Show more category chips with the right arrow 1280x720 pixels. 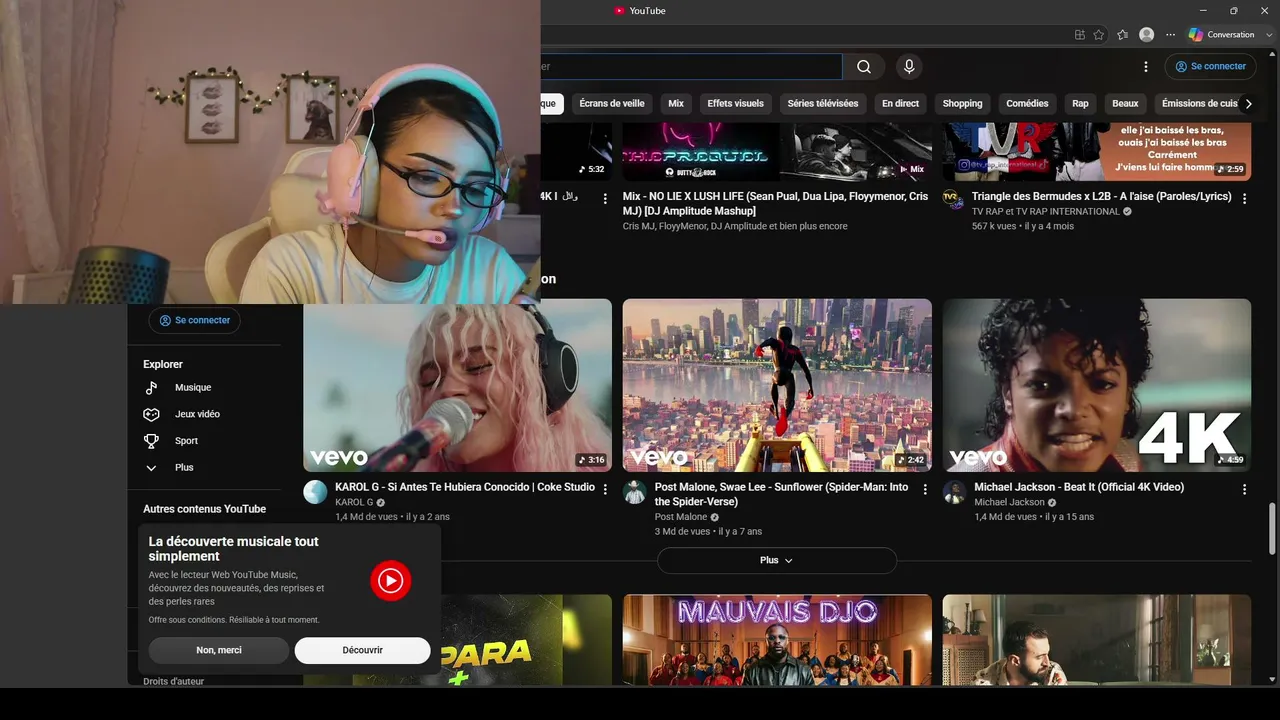(x=1248, y=104)
